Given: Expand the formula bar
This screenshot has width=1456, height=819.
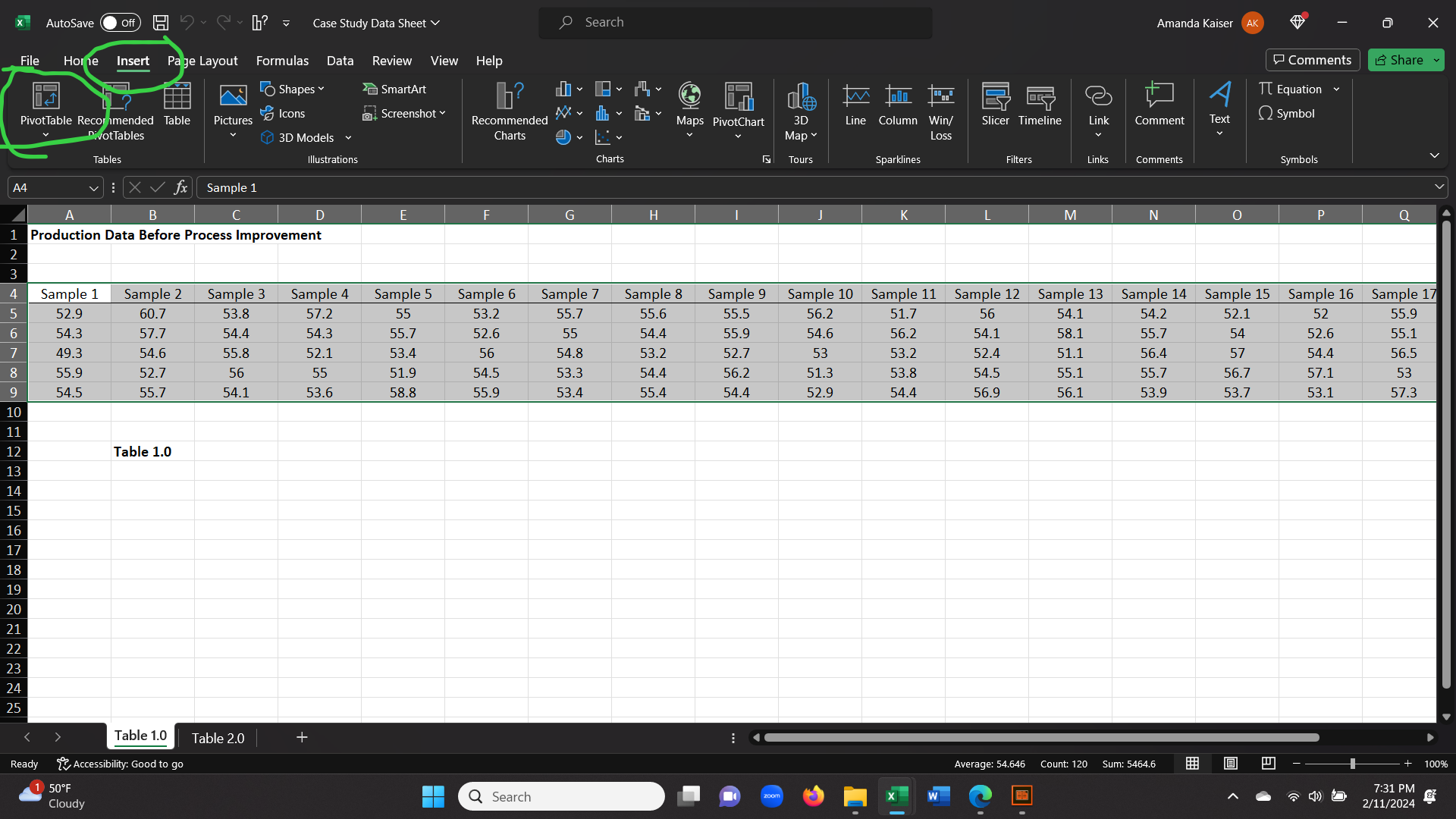Looking at the screenshot, I should [1439, 187].
